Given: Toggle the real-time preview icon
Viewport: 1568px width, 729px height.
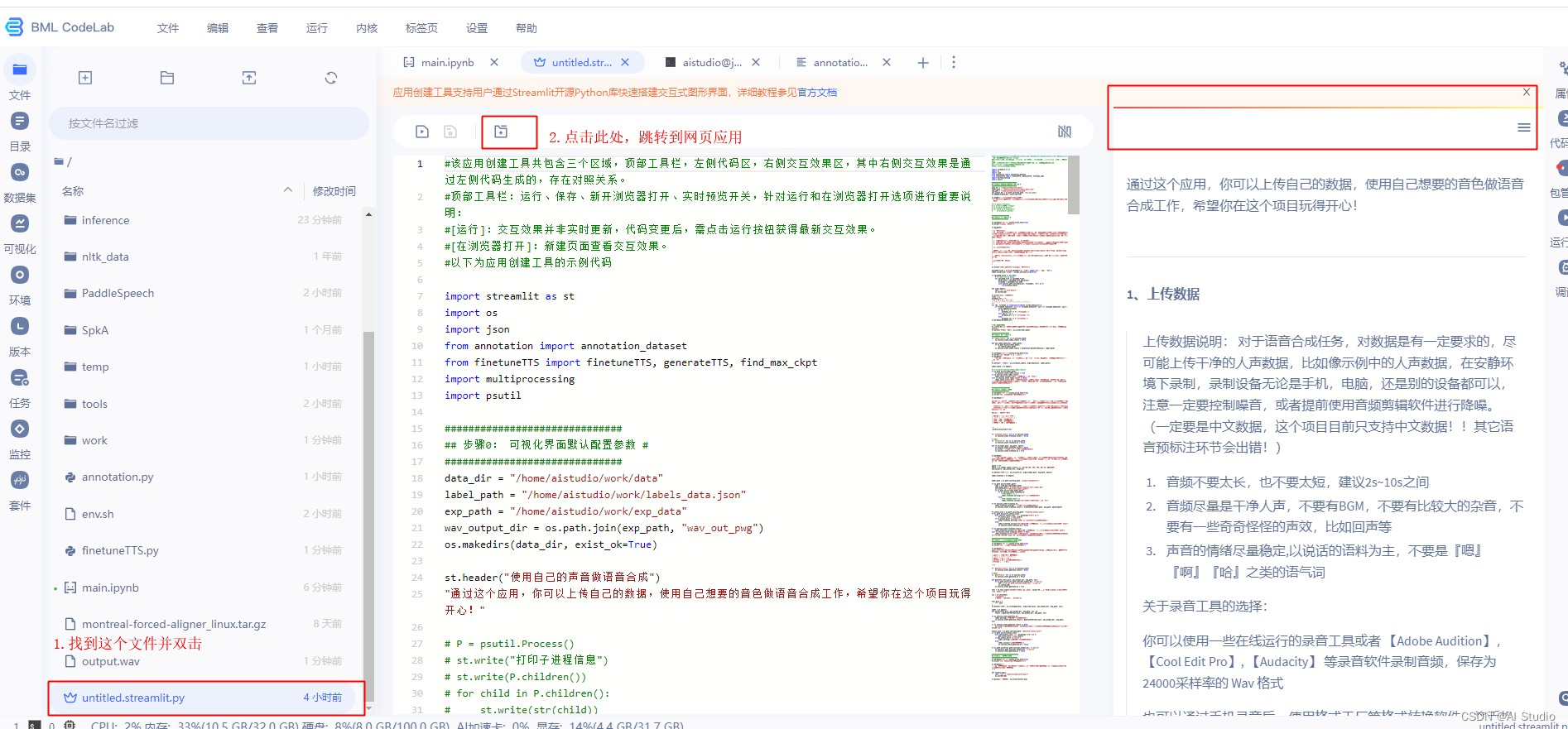Looking at the screenshot, I should pyautogui.click(x=1065, y=132).
